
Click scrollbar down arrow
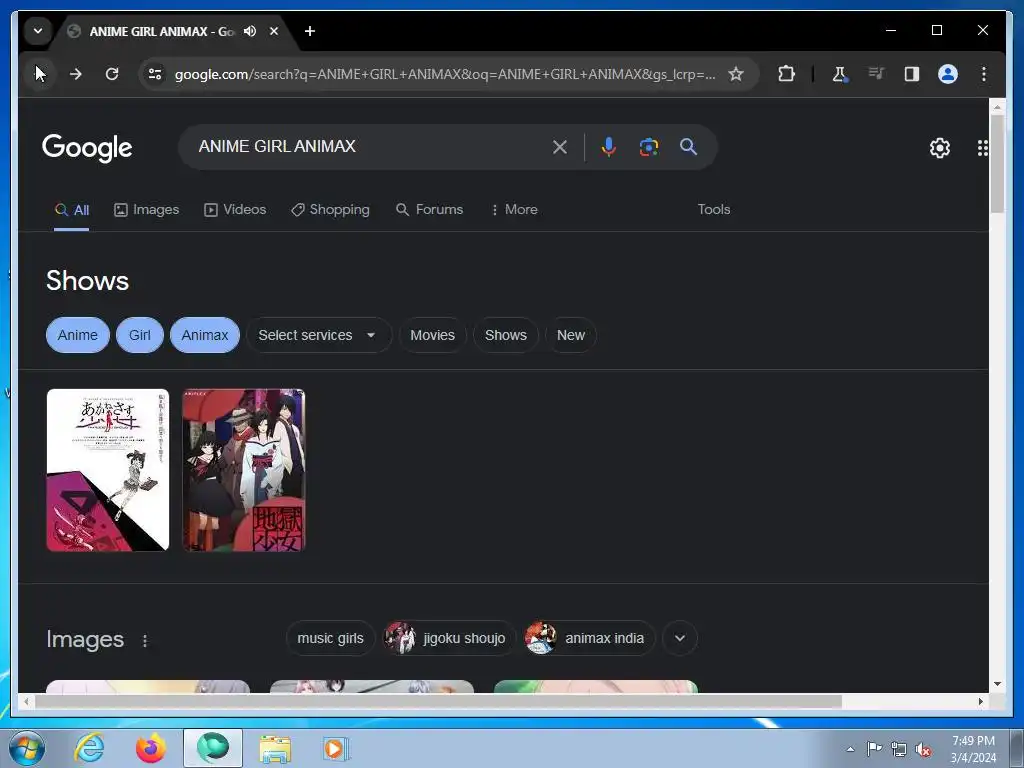point(997,684)
